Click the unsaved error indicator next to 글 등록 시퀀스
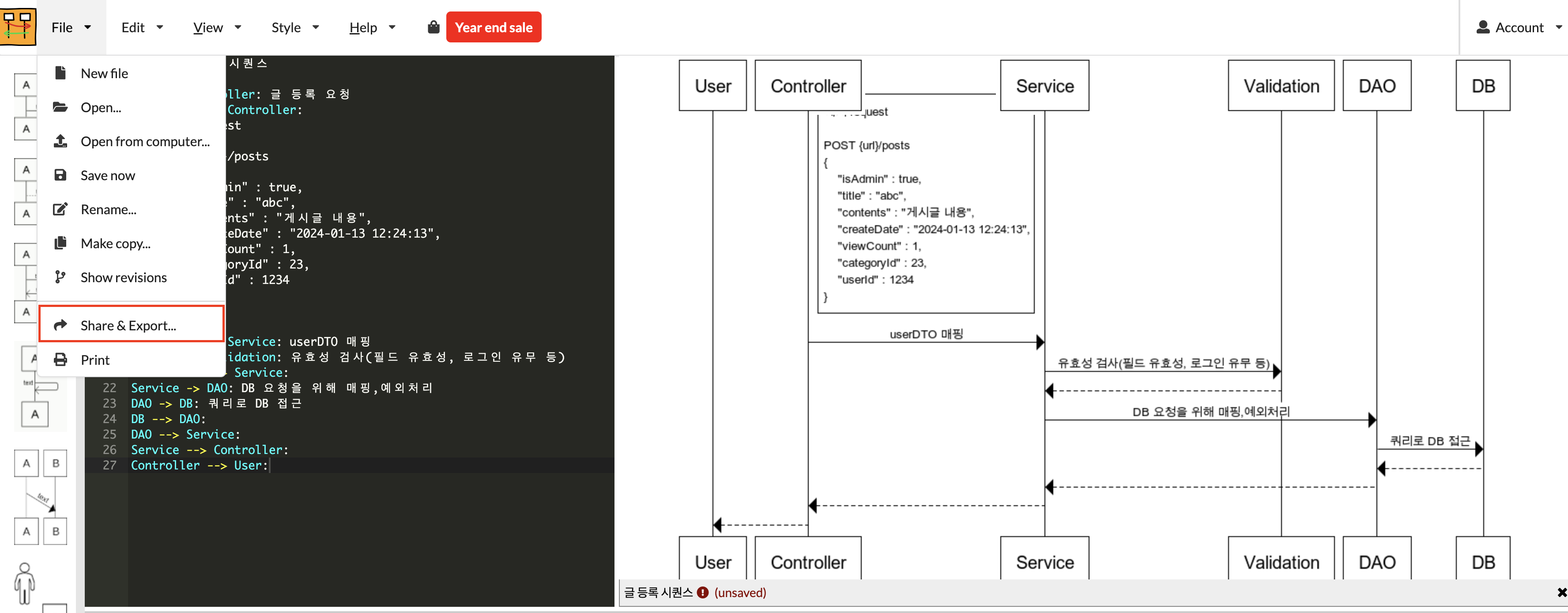 [703, 592]
